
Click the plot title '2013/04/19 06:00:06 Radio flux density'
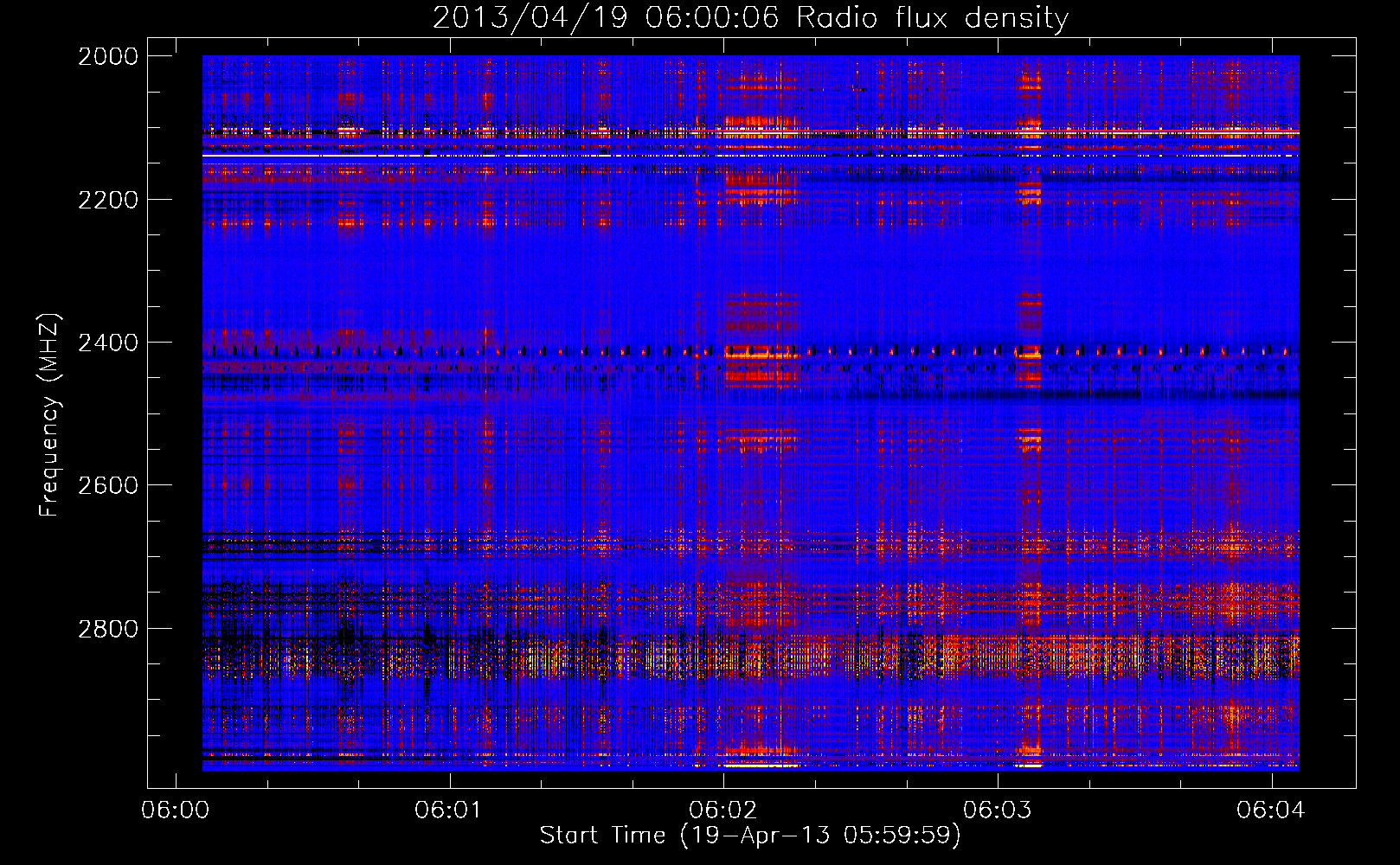click(750, 18)
